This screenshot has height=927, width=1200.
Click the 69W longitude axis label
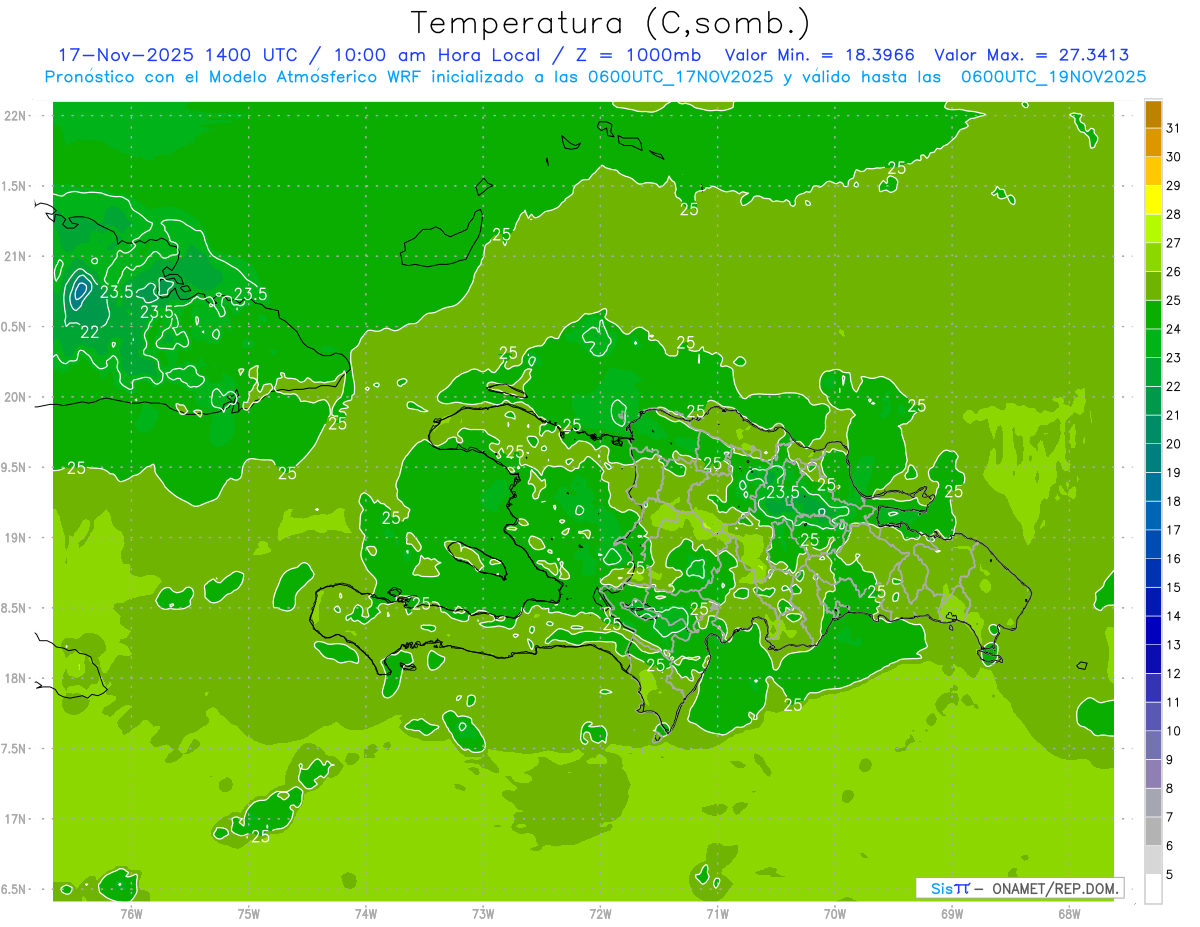[x=952, y=913]
